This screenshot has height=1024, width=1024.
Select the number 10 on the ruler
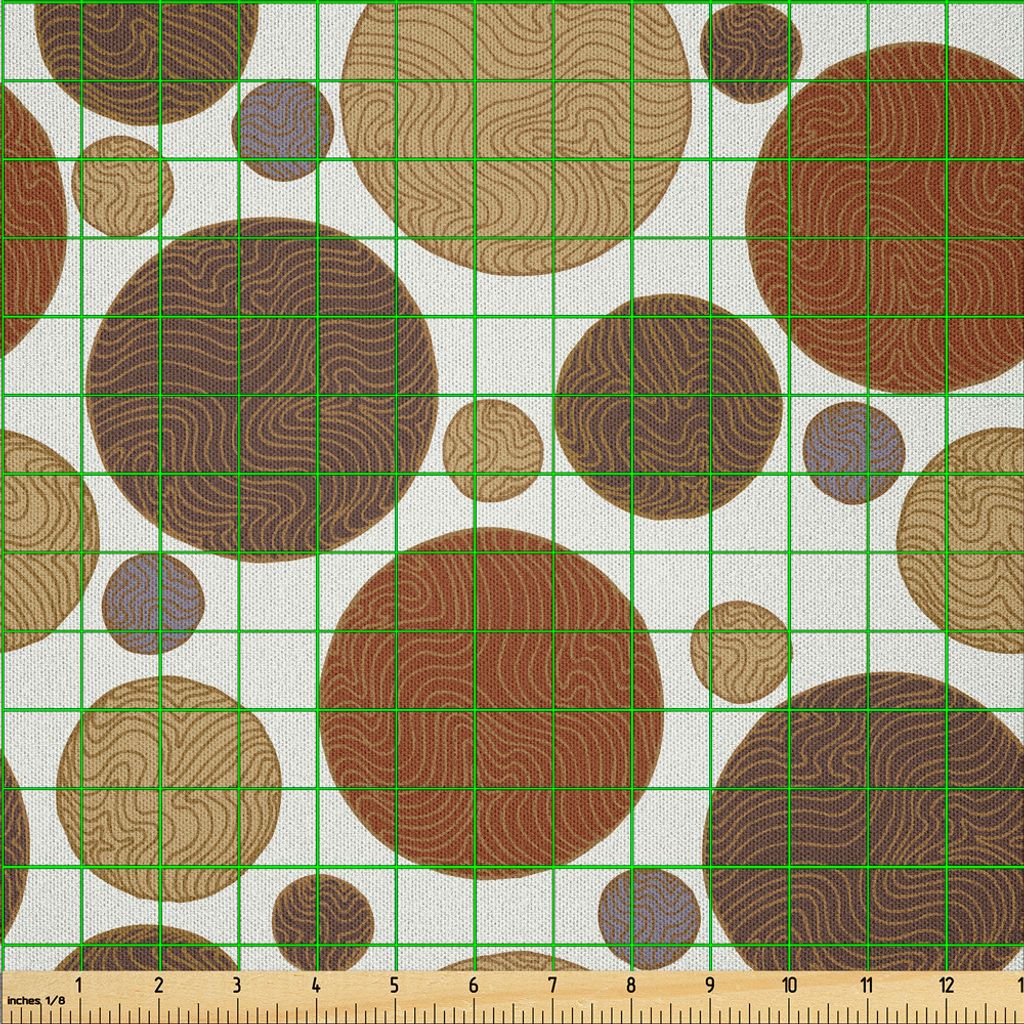pyautogui.click(x=789, y=985)
